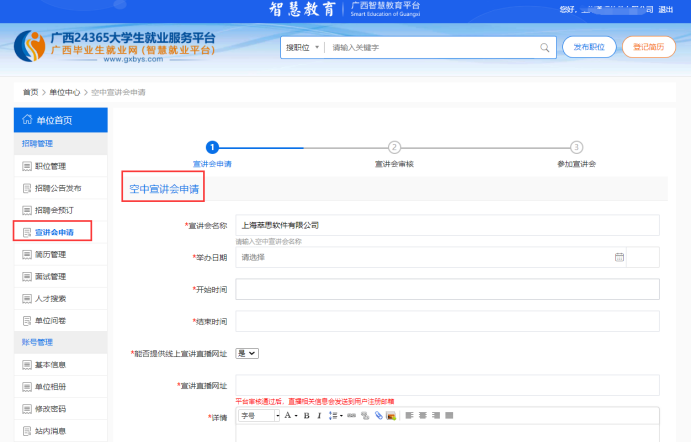Click the home icon beside 单位首页
This screenshot has width=692, height=443.
tap(27, 120)
